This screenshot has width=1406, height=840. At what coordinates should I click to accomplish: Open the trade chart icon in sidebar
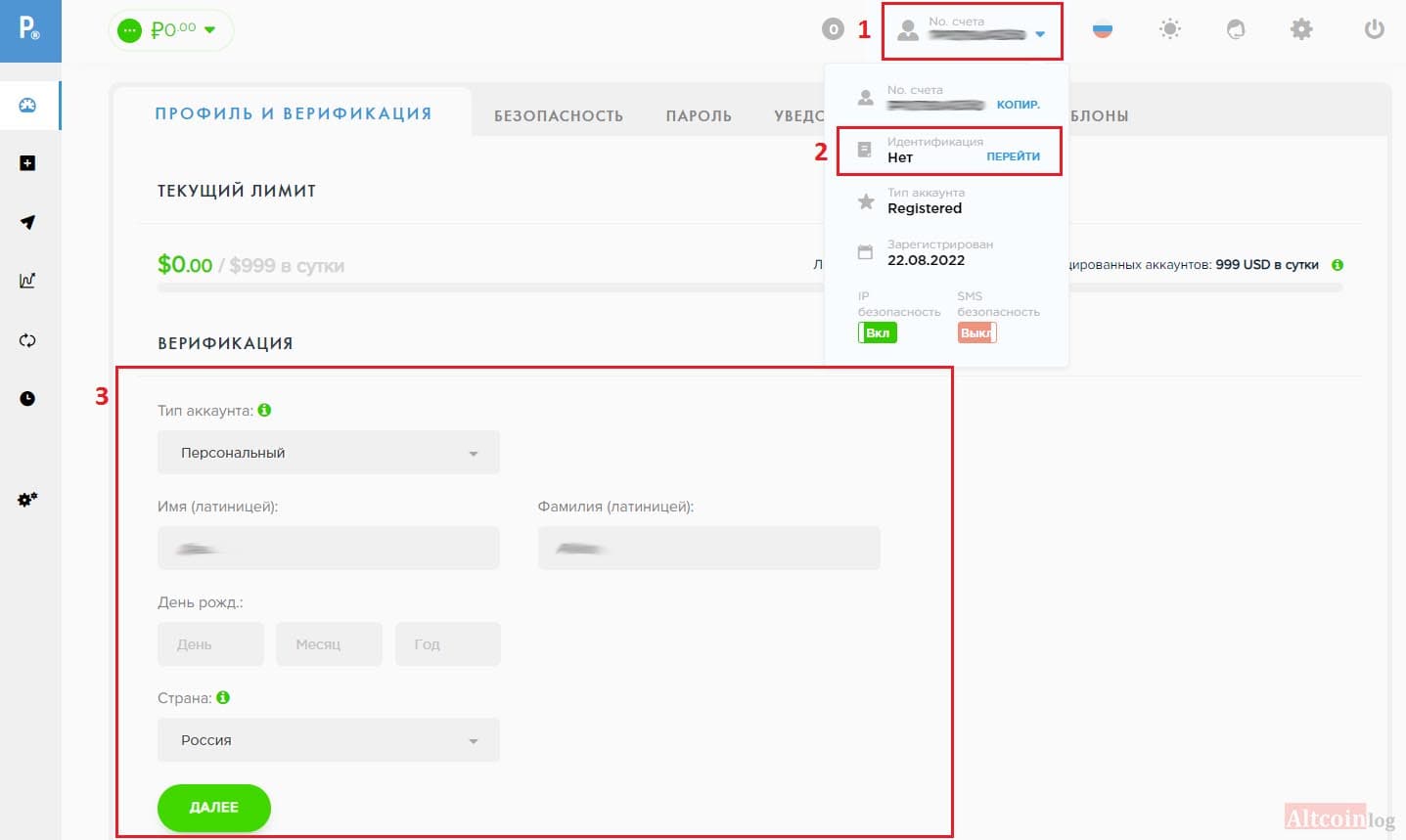[27, 281]
